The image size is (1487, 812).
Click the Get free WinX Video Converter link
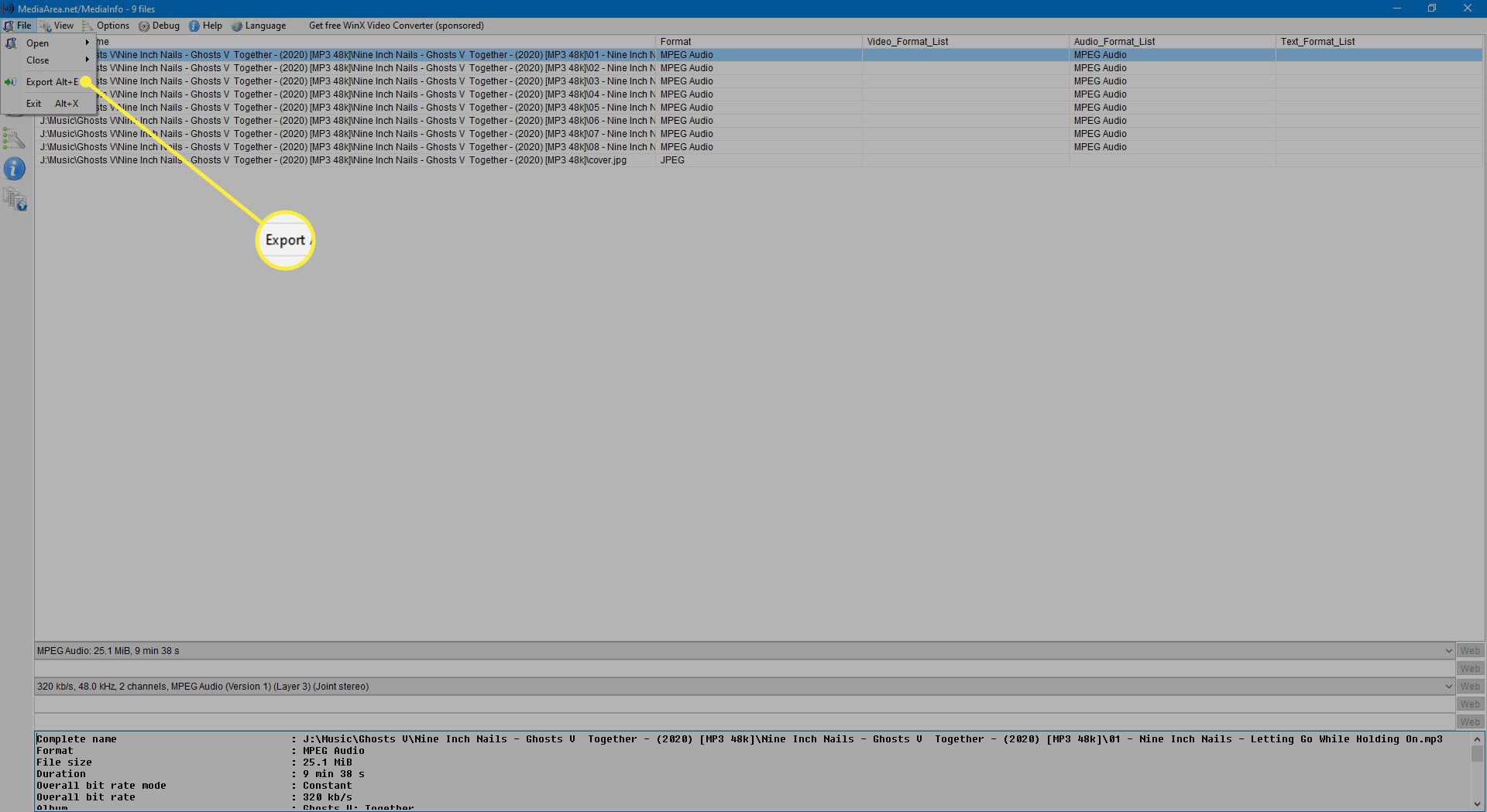[x=397, y=26]
